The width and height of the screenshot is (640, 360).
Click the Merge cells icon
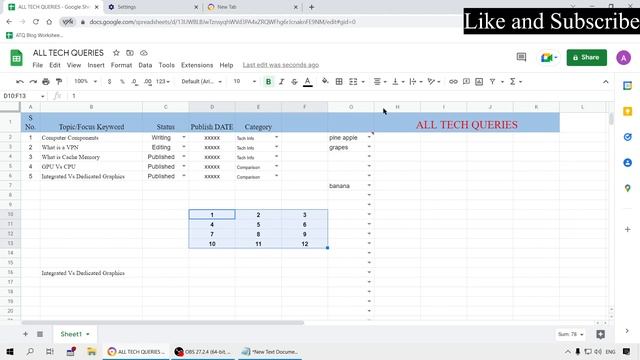click(353, 82)
